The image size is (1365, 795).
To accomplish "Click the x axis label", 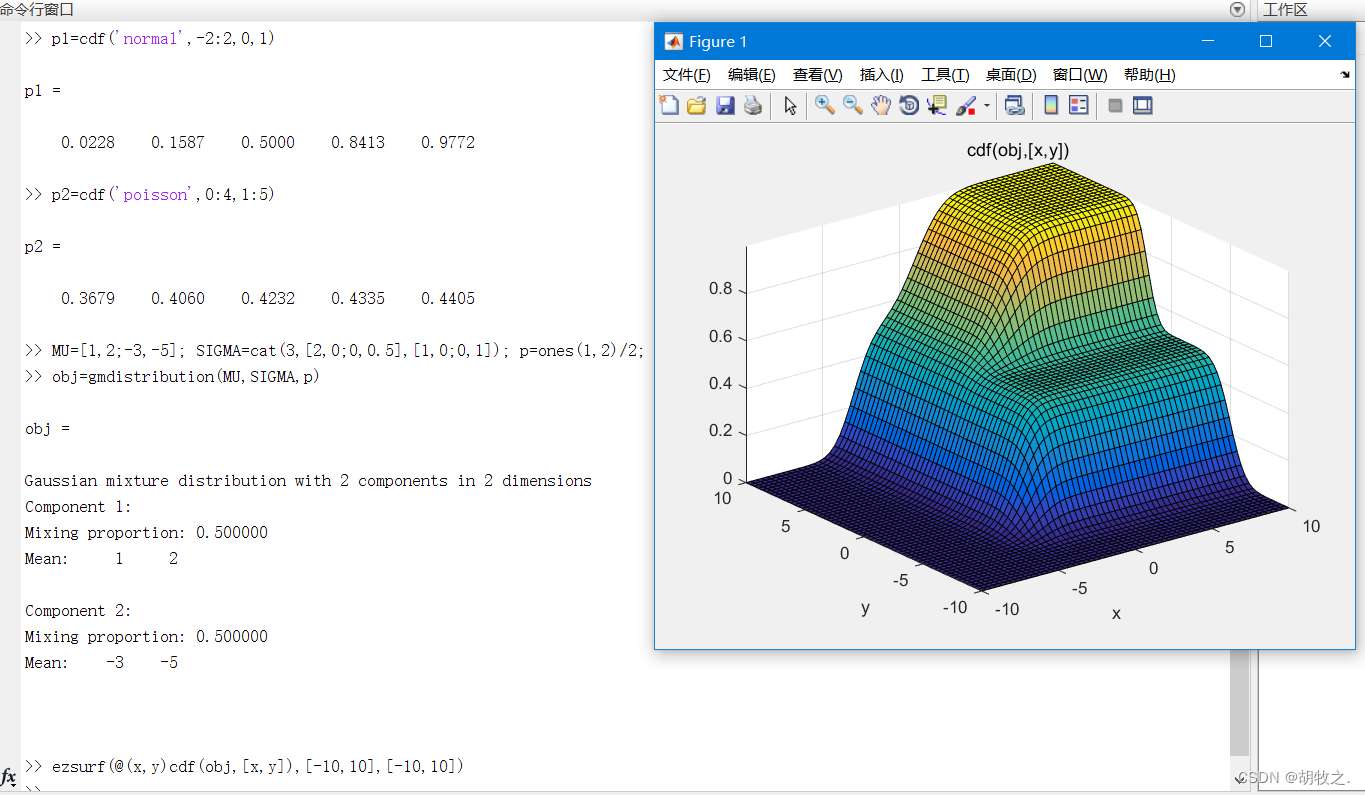I will point(1116,614).
